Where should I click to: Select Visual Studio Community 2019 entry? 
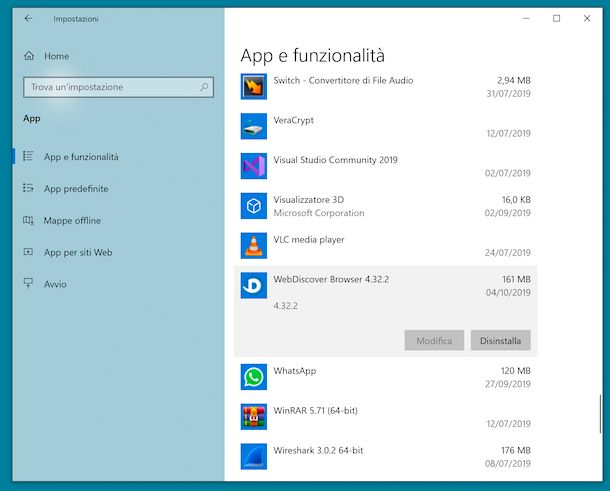(386, 166)
